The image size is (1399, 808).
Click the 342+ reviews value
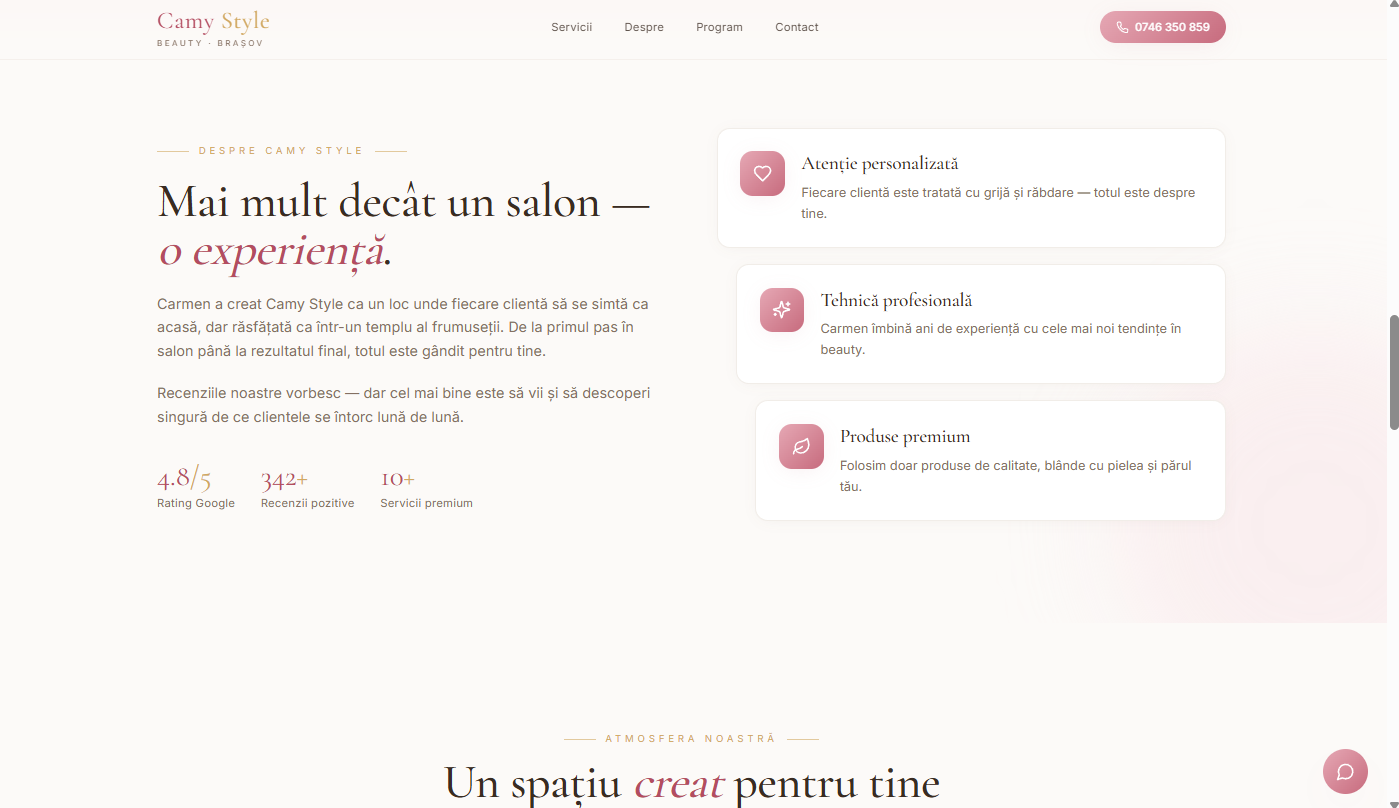click(x=284, y=479)
